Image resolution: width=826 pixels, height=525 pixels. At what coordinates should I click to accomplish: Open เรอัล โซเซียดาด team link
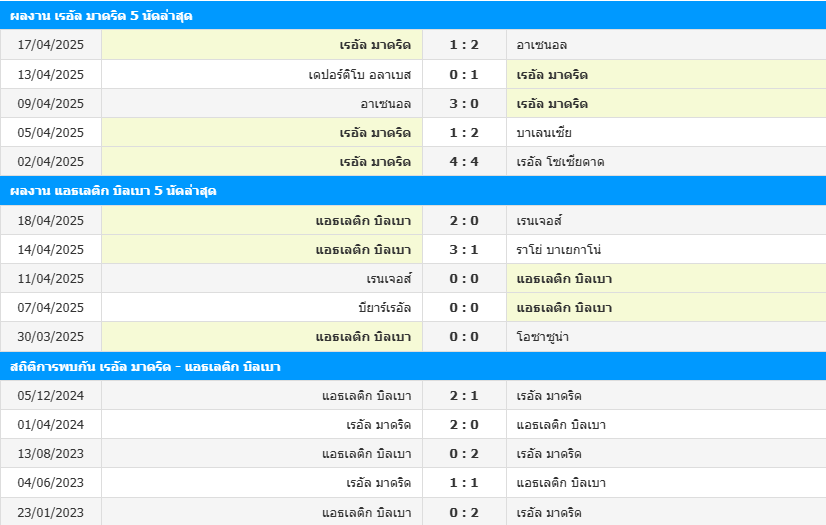click(560, 162)
